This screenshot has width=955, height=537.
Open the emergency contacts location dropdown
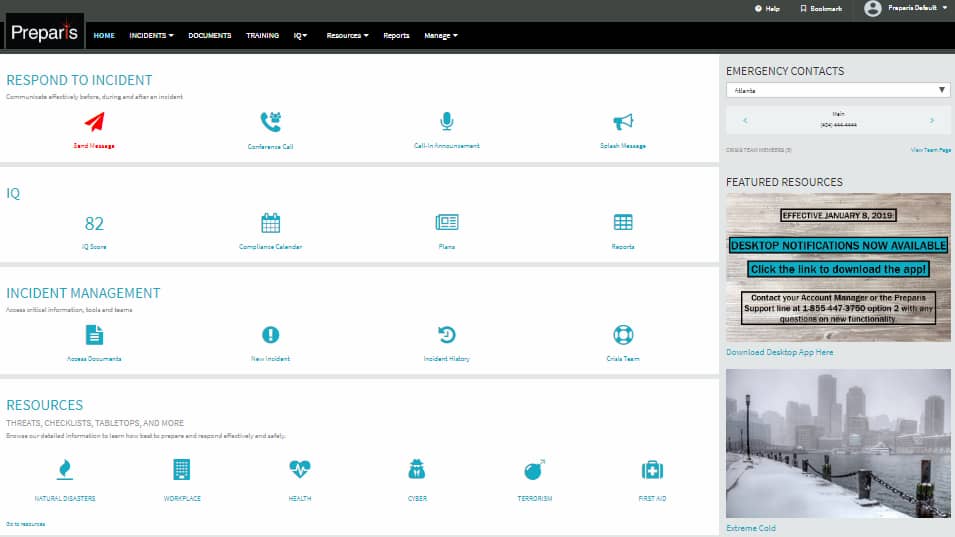click(x=837, y=90)
